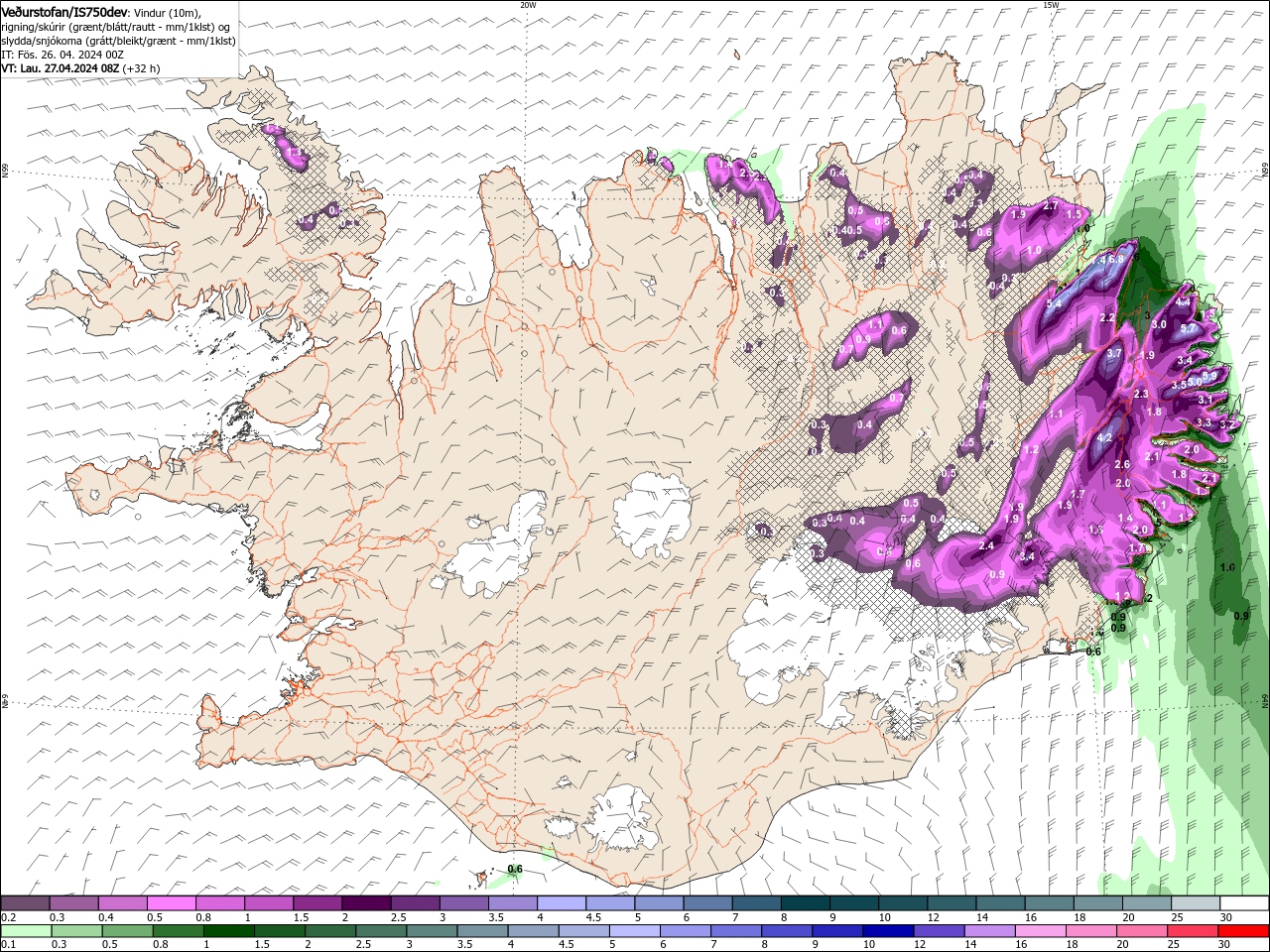Select the 1.6 rain value offshore in the east
The height and width of the screenshot is (952, 1270).
[1227, 567]
